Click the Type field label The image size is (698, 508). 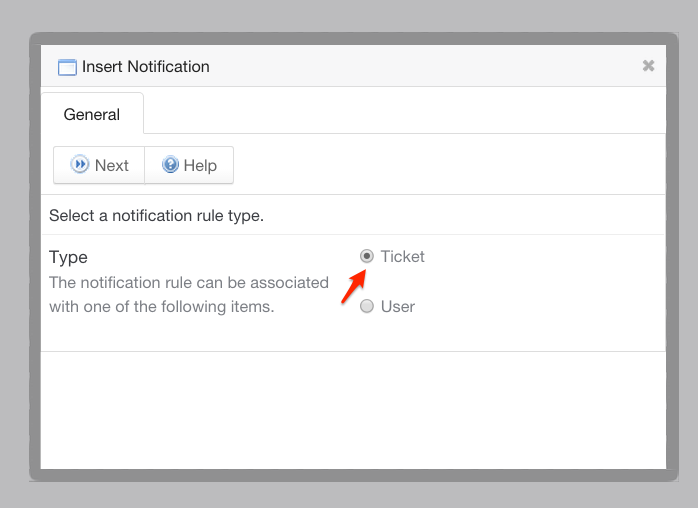coord(68,257)
